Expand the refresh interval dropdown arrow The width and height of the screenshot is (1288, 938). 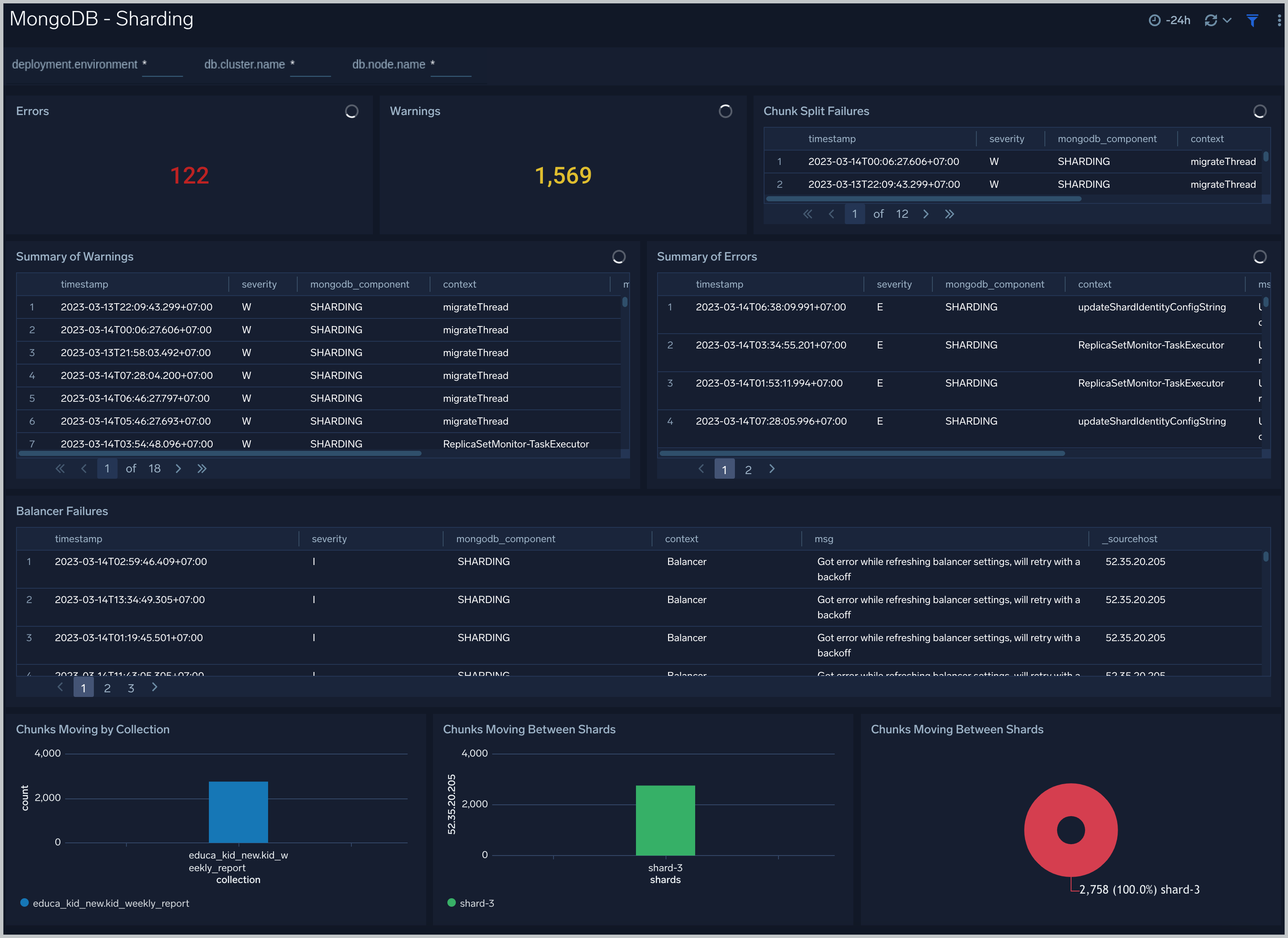tap(1227, 20)
